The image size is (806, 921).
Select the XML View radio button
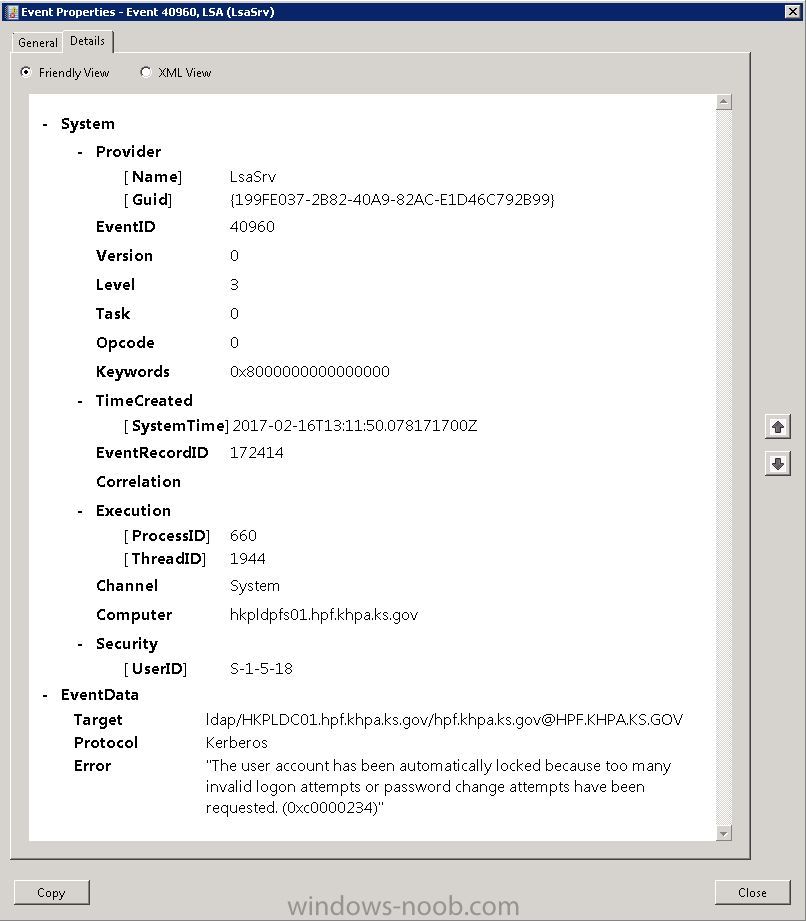(146, 72)
